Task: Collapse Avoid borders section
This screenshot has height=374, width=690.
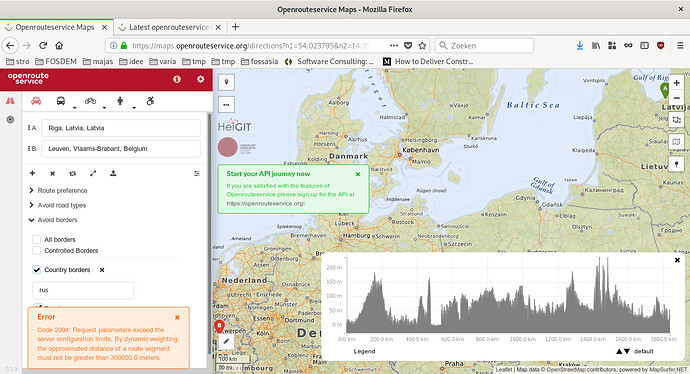Action: [53, 220]
